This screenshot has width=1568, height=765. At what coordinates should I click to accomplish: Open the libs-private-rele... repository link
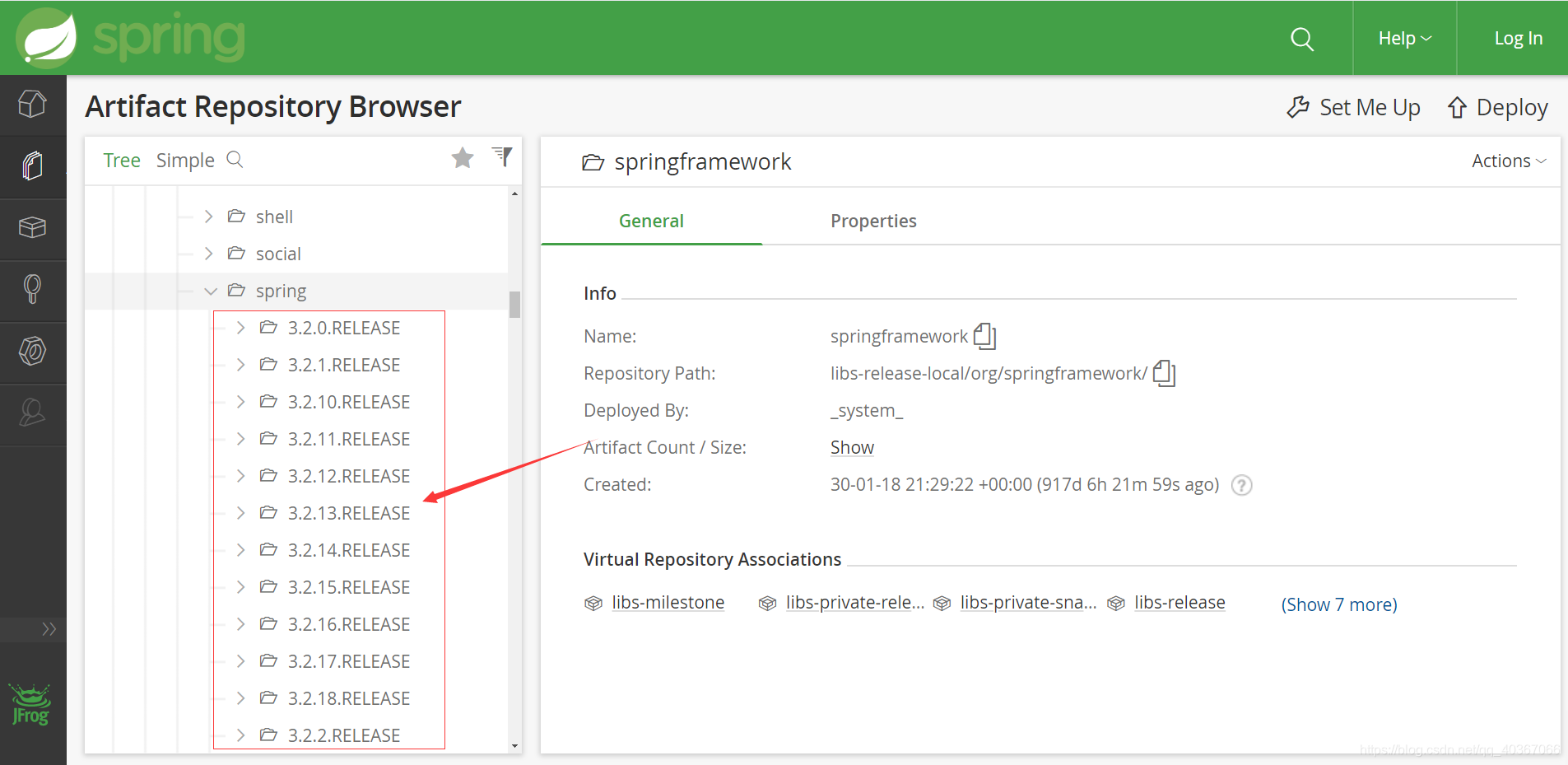855,602
